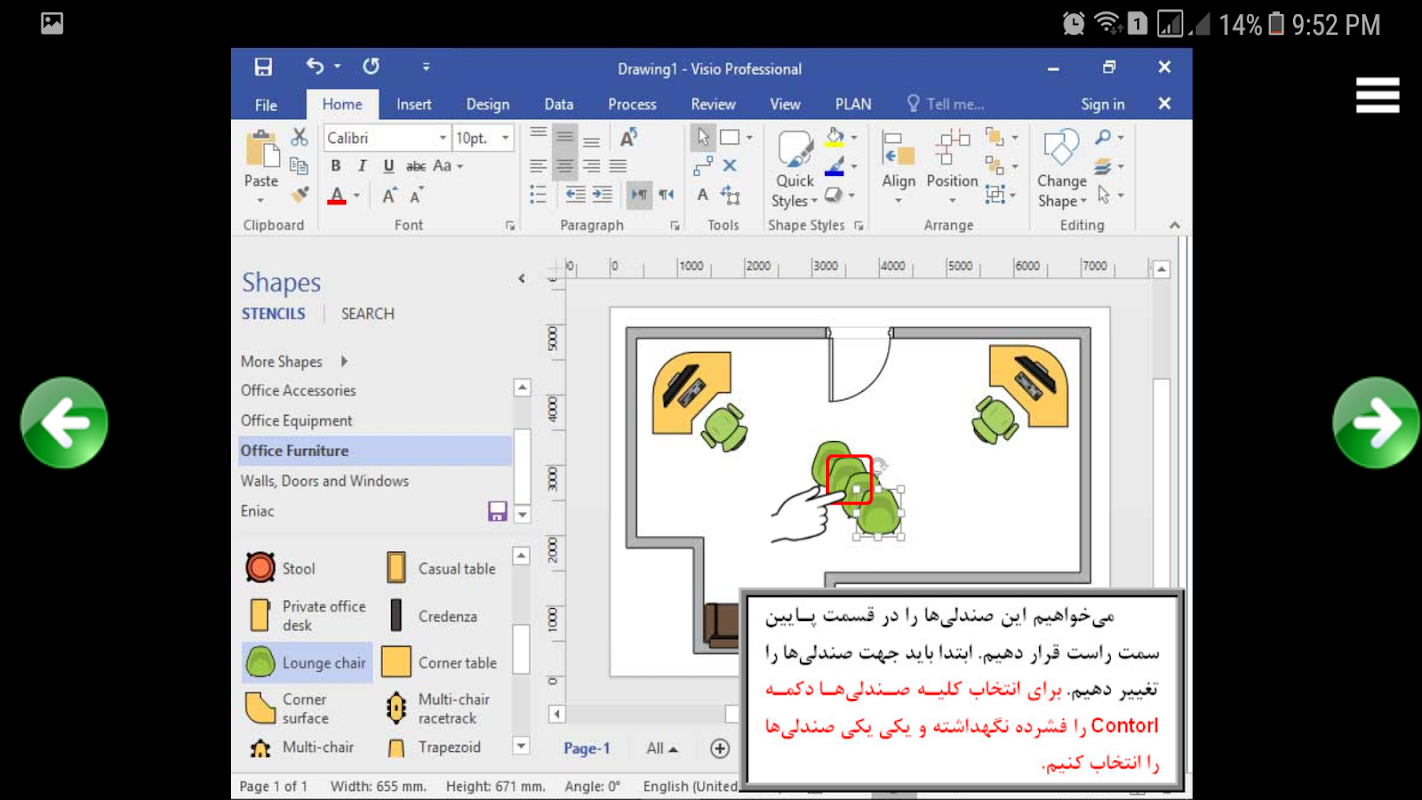1422x800 pixels.
Task: Open the hamburger menu at top right
Action: [x=1377, y=95]
